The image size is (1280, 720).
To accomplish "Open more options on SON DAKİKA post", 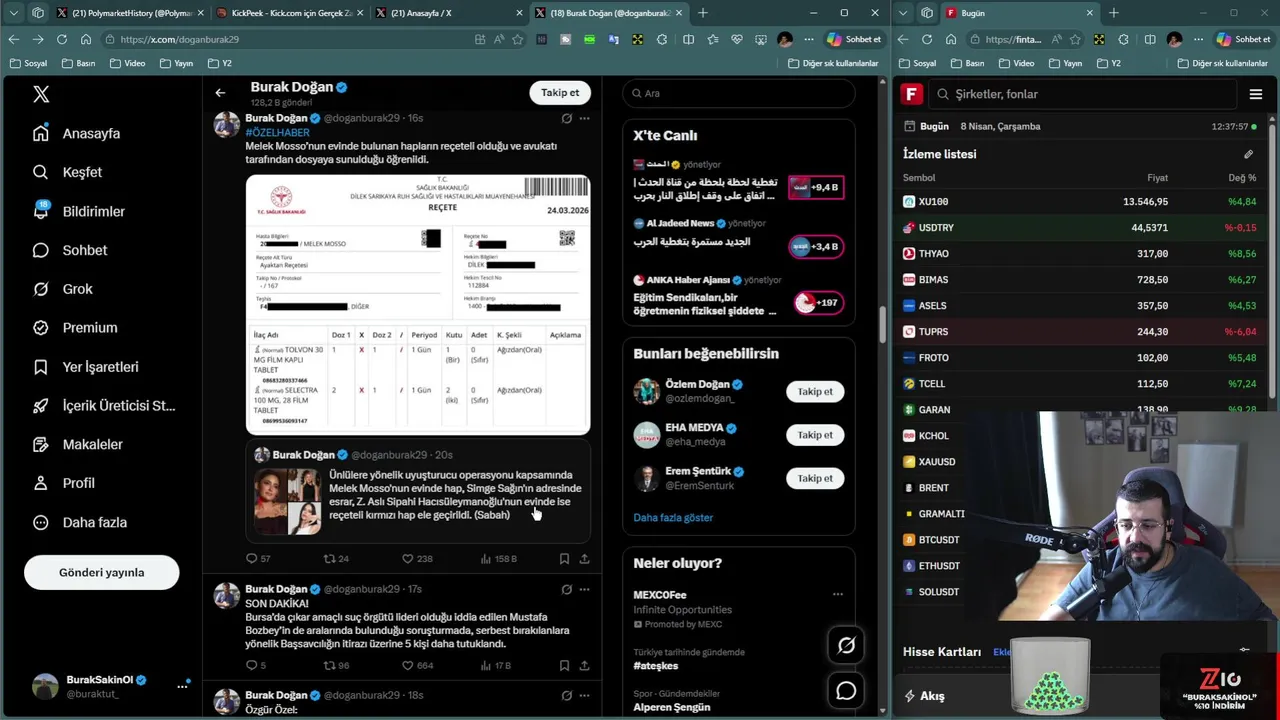I will 584,589.
